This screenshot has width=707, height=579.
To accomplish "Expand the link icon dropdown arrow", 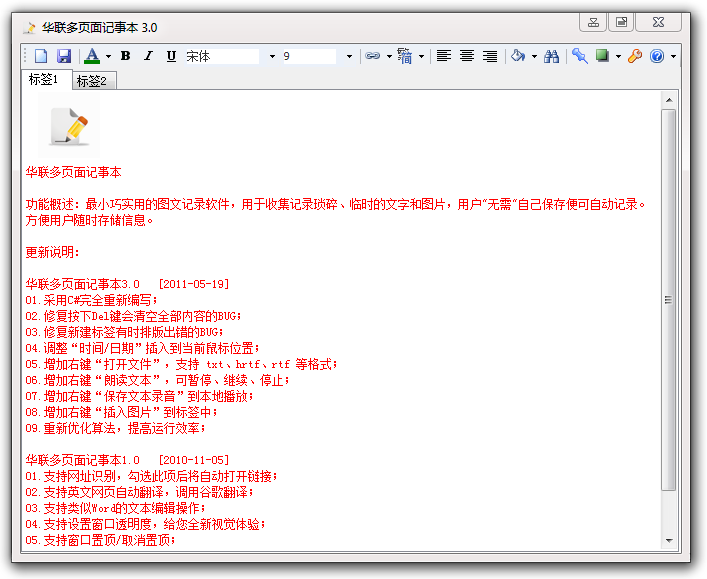I will coord(389,56).
